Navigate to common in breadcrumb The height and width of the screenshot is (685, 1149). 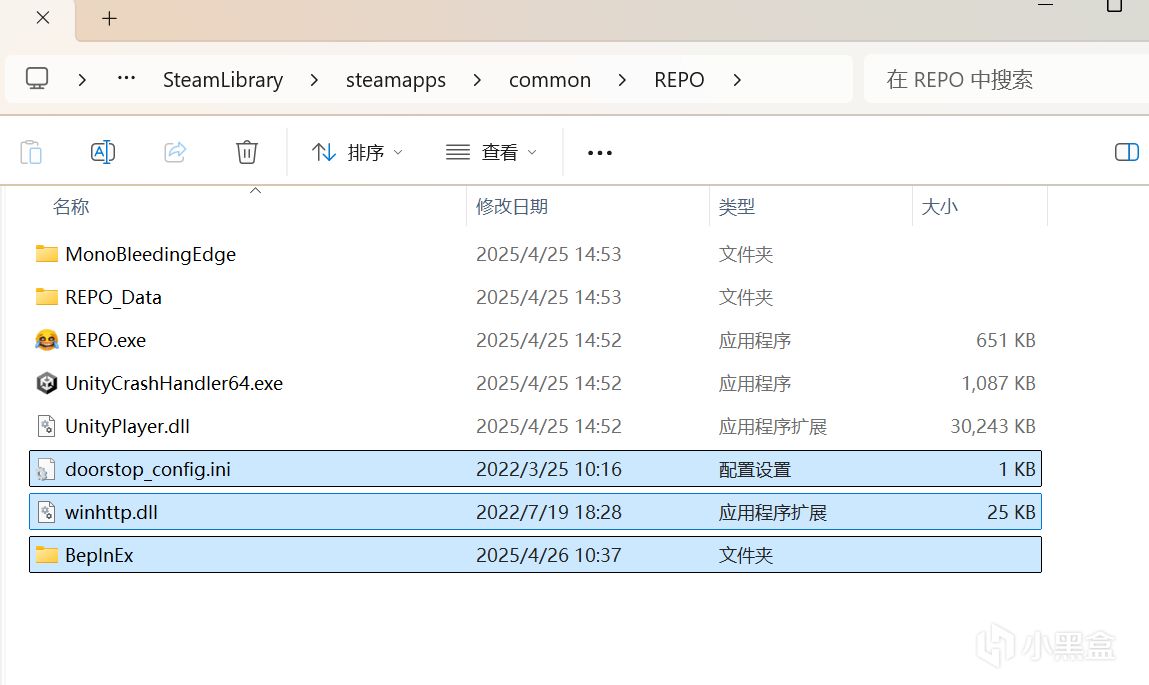pos(550,79)
